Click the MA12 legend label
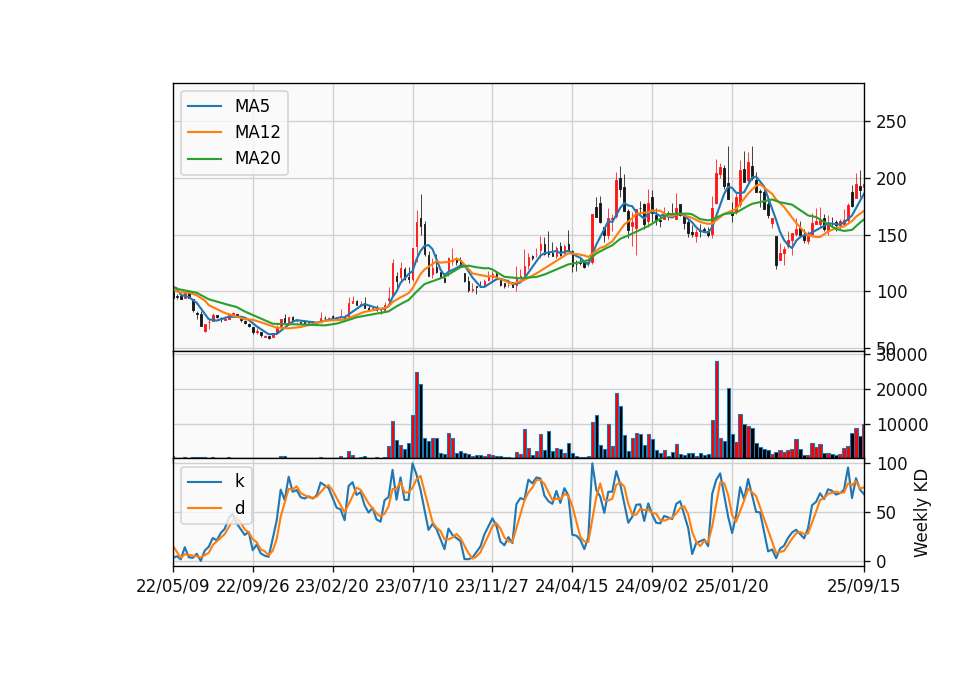This screenshot has width=960, height=690. [257, 132]
